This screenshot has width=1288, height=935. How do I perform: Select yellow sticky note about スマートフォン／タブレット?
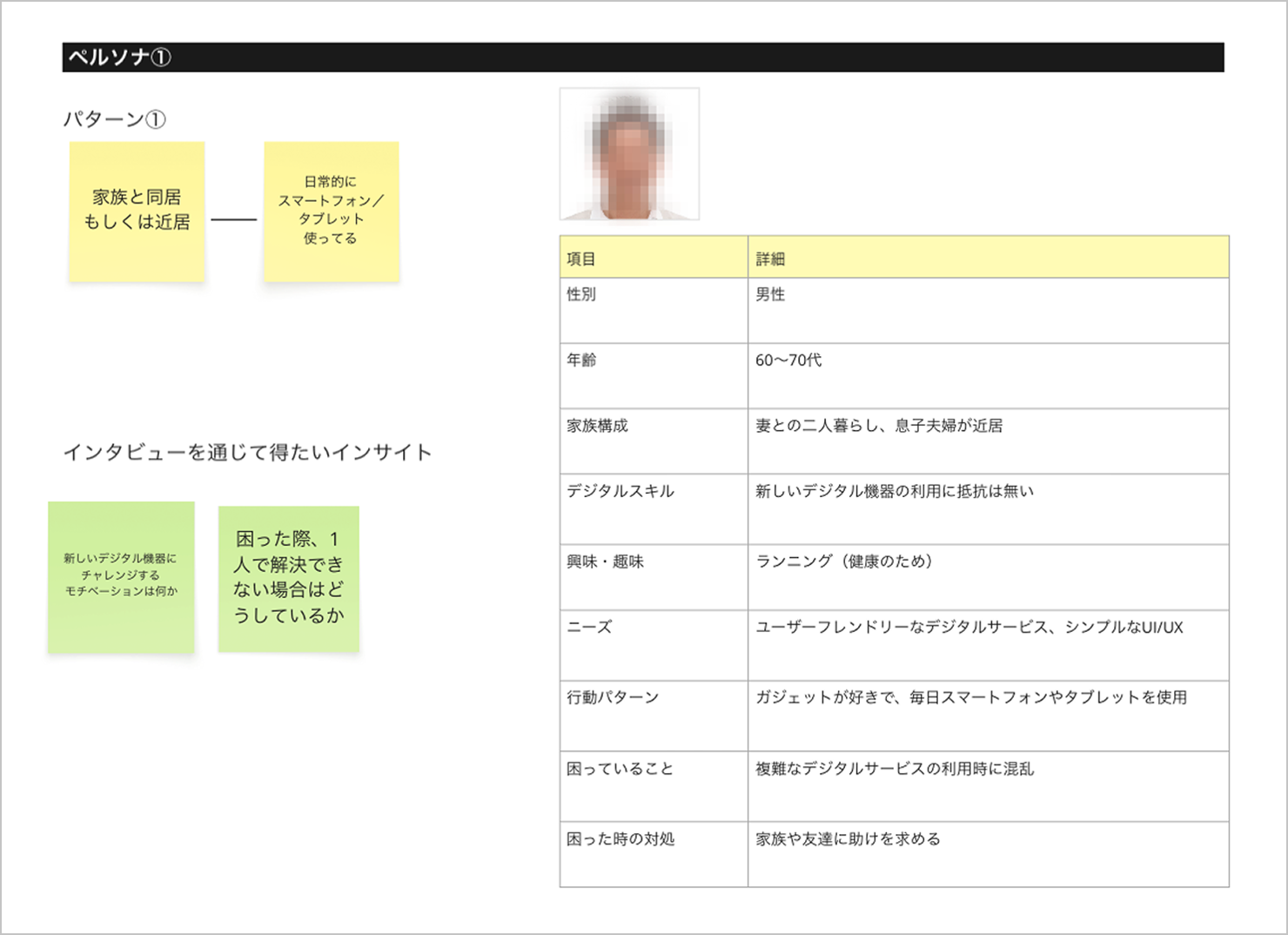coord(332,212)
